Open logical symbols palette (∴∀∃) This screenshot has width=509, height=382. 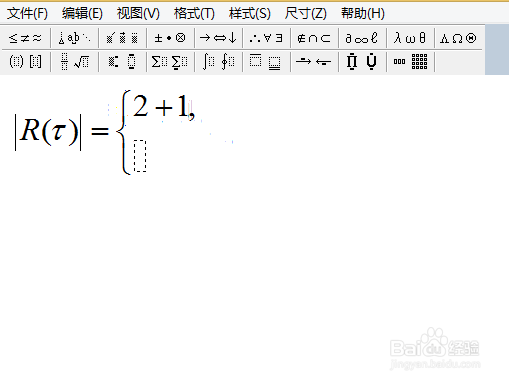click(x=266, y=38)
